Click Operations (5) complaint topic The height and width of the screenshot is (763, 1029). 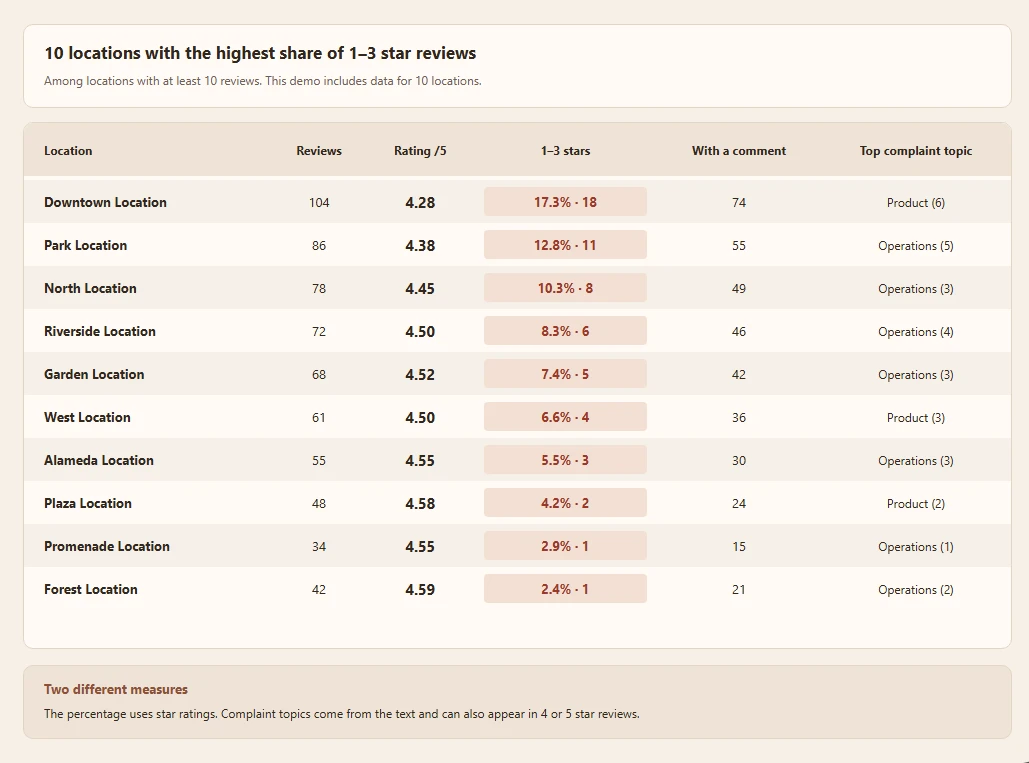point(915,245)
